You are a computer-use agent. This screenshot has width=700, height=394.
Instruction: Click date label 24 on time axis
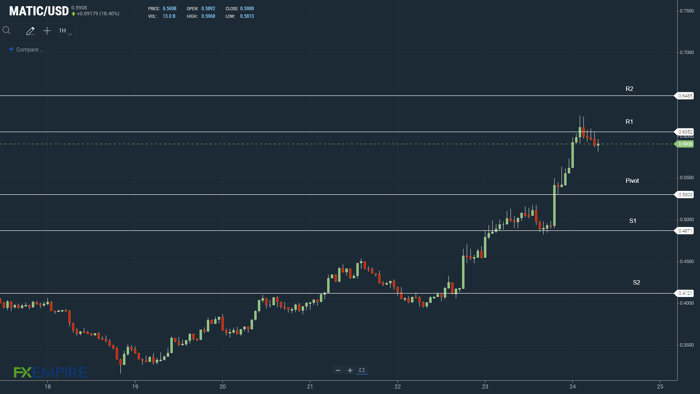point(573,387)
